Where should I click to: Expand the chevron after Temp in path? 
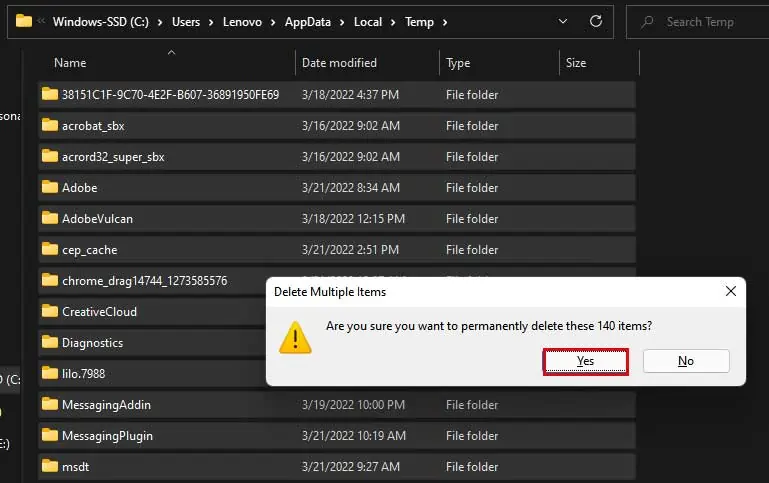(x=443, y=21)
